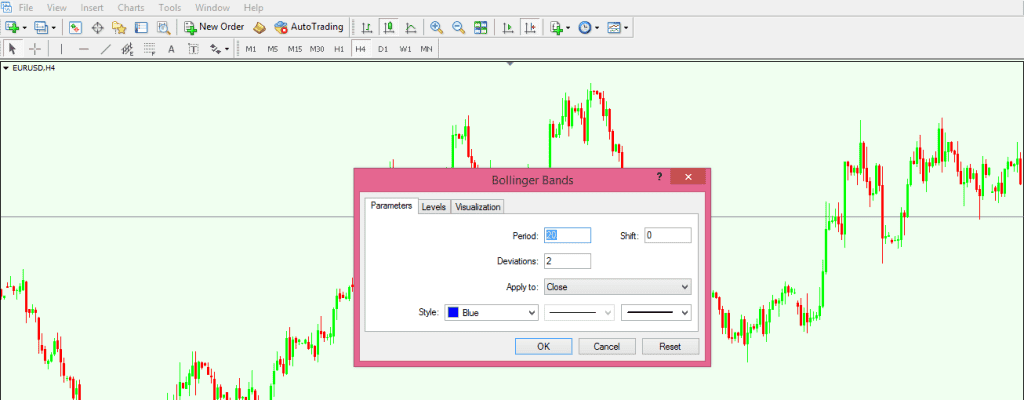Switch to the Levels tab
This screenshot has width=1024, height=400.
[433, 207]
